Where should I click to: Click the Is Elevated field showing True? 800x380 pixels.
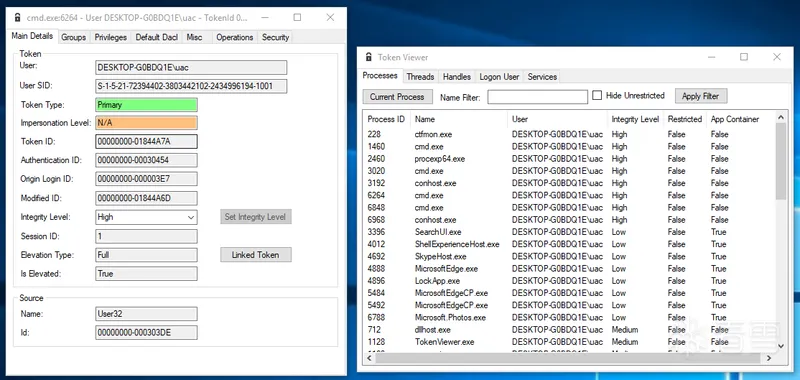146,273
